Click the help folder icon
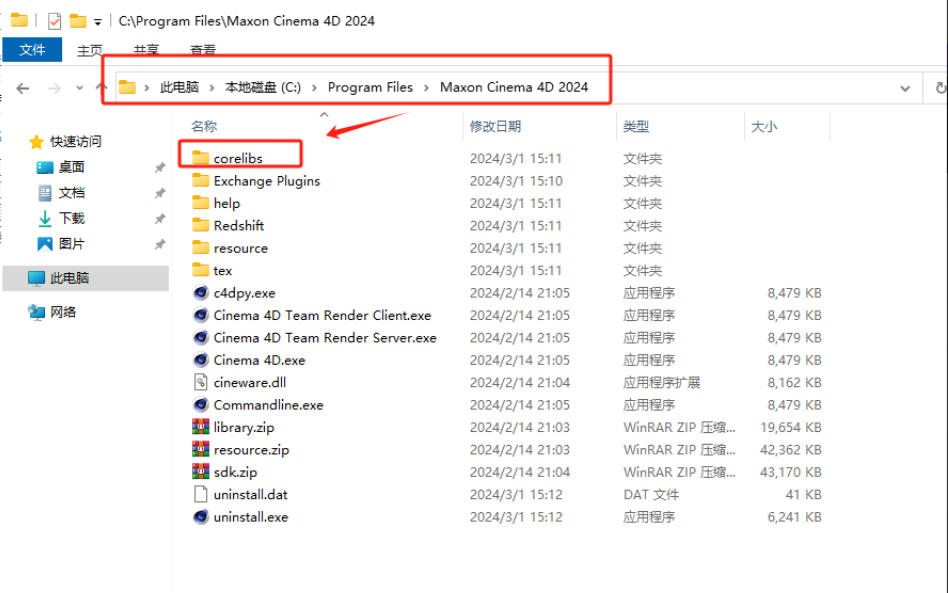 200,203
